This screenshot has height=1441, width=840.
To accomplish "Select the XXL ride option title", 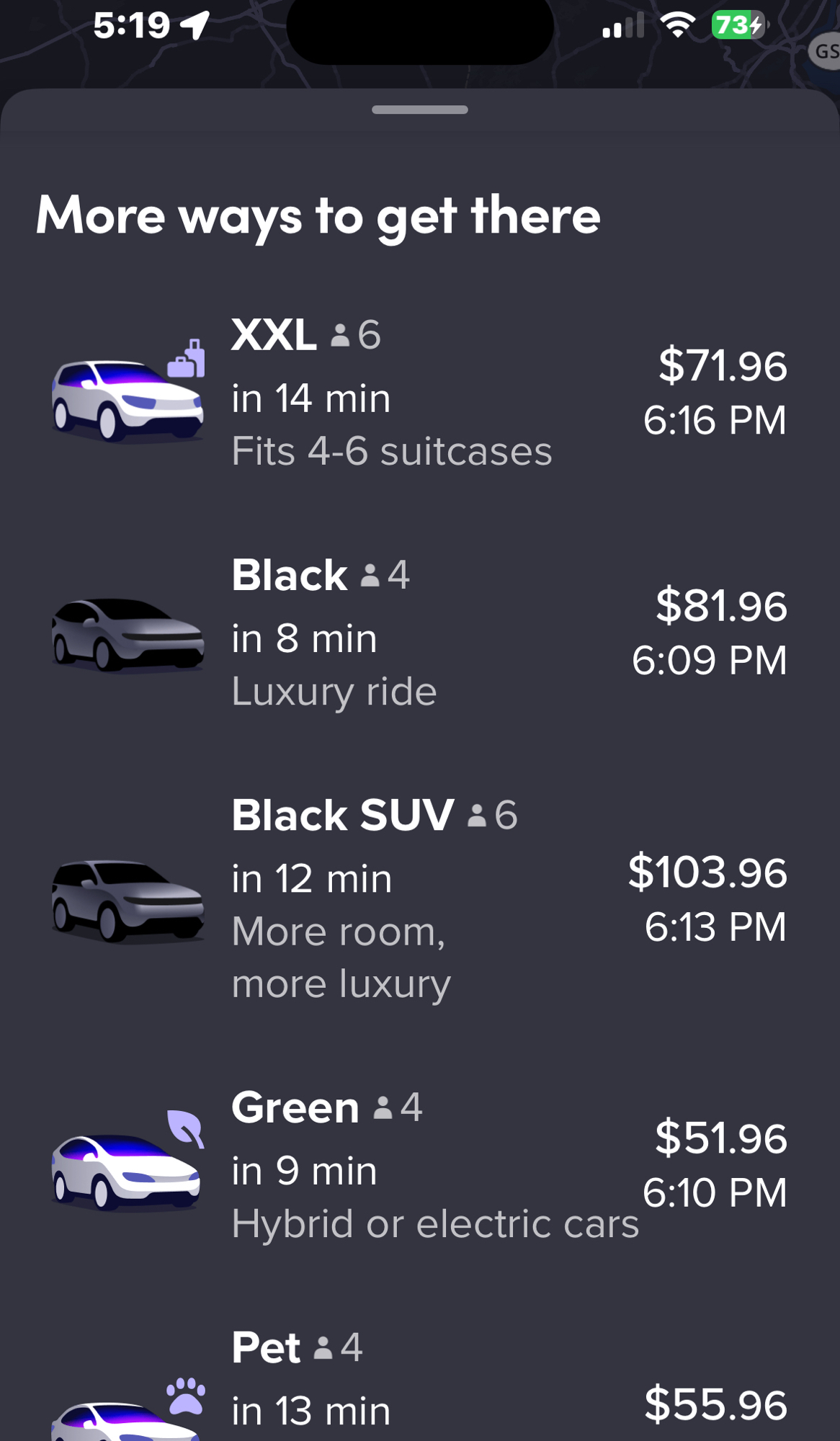I will click(x=274, y=335).
